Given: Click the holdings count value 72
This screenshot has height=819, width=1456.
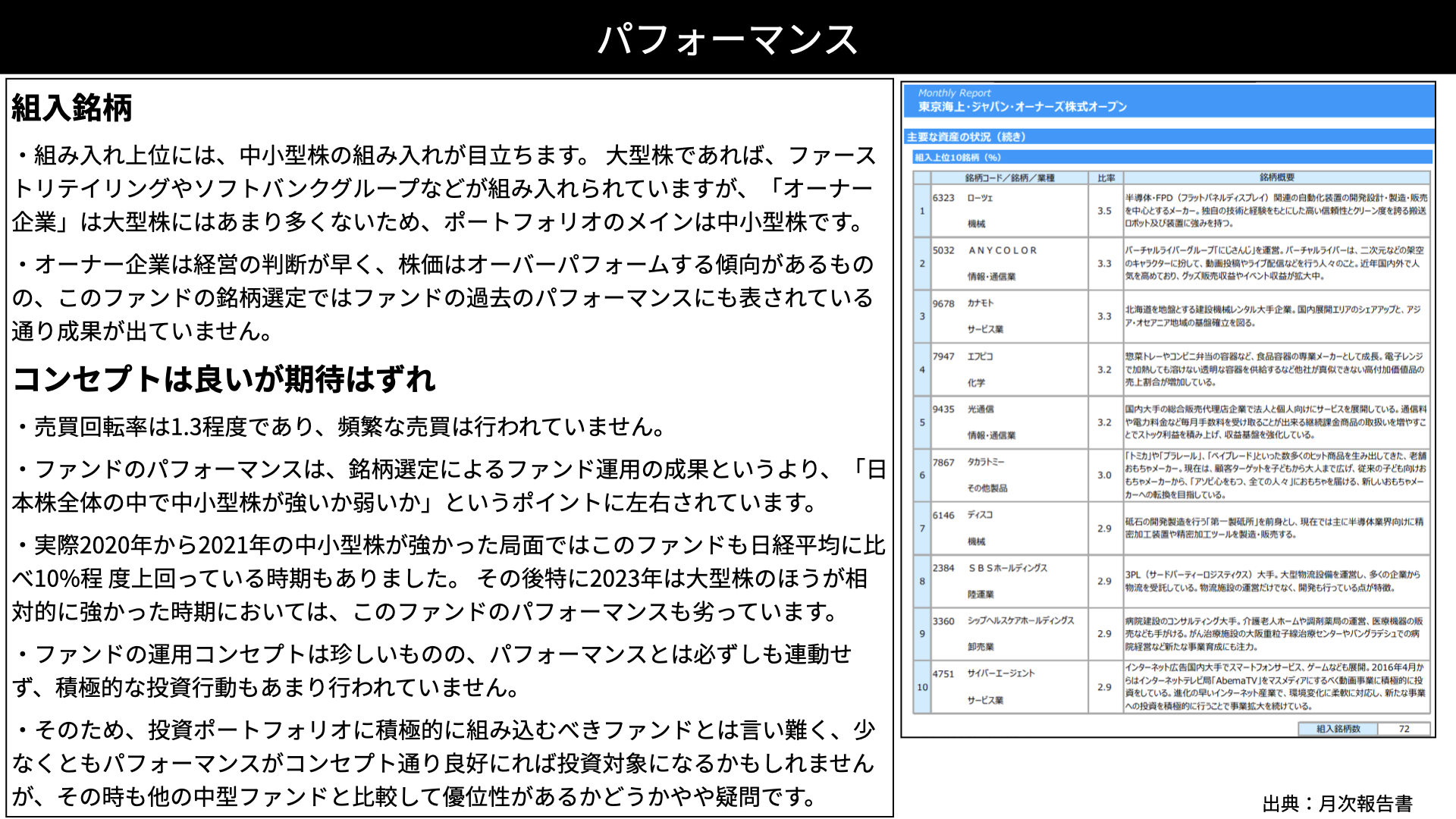Looking at the screenshot, I should pos(1404,729).
